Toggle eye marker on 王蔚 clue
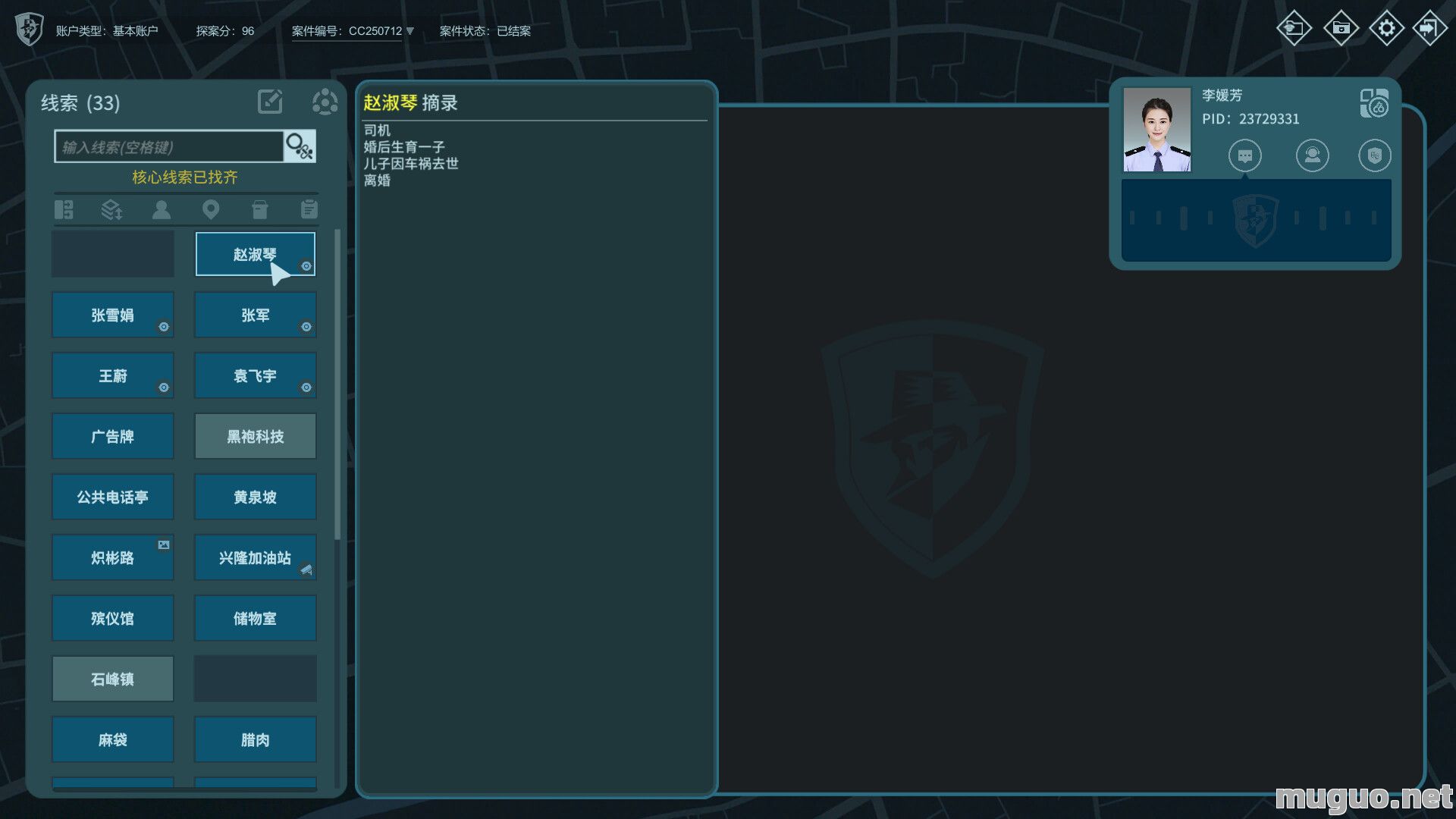 point(164,388)
